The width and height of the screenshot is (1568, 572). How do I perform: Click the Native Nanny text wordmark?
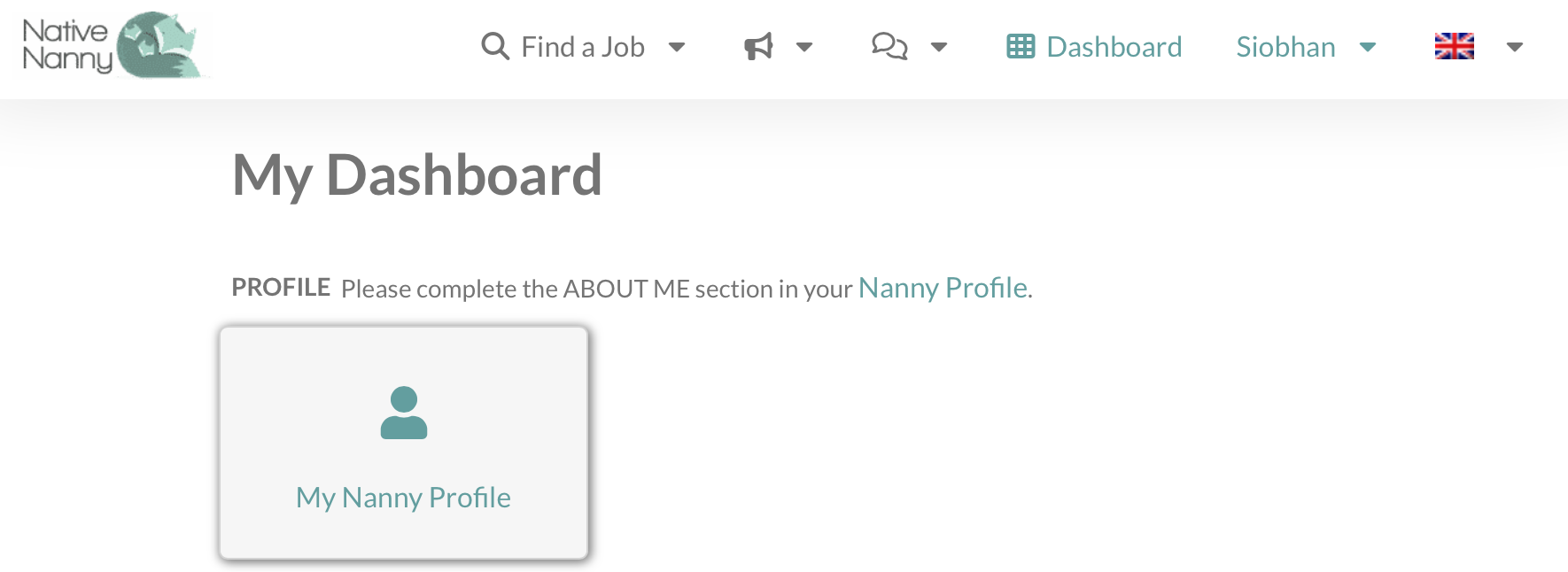[66, 45]
